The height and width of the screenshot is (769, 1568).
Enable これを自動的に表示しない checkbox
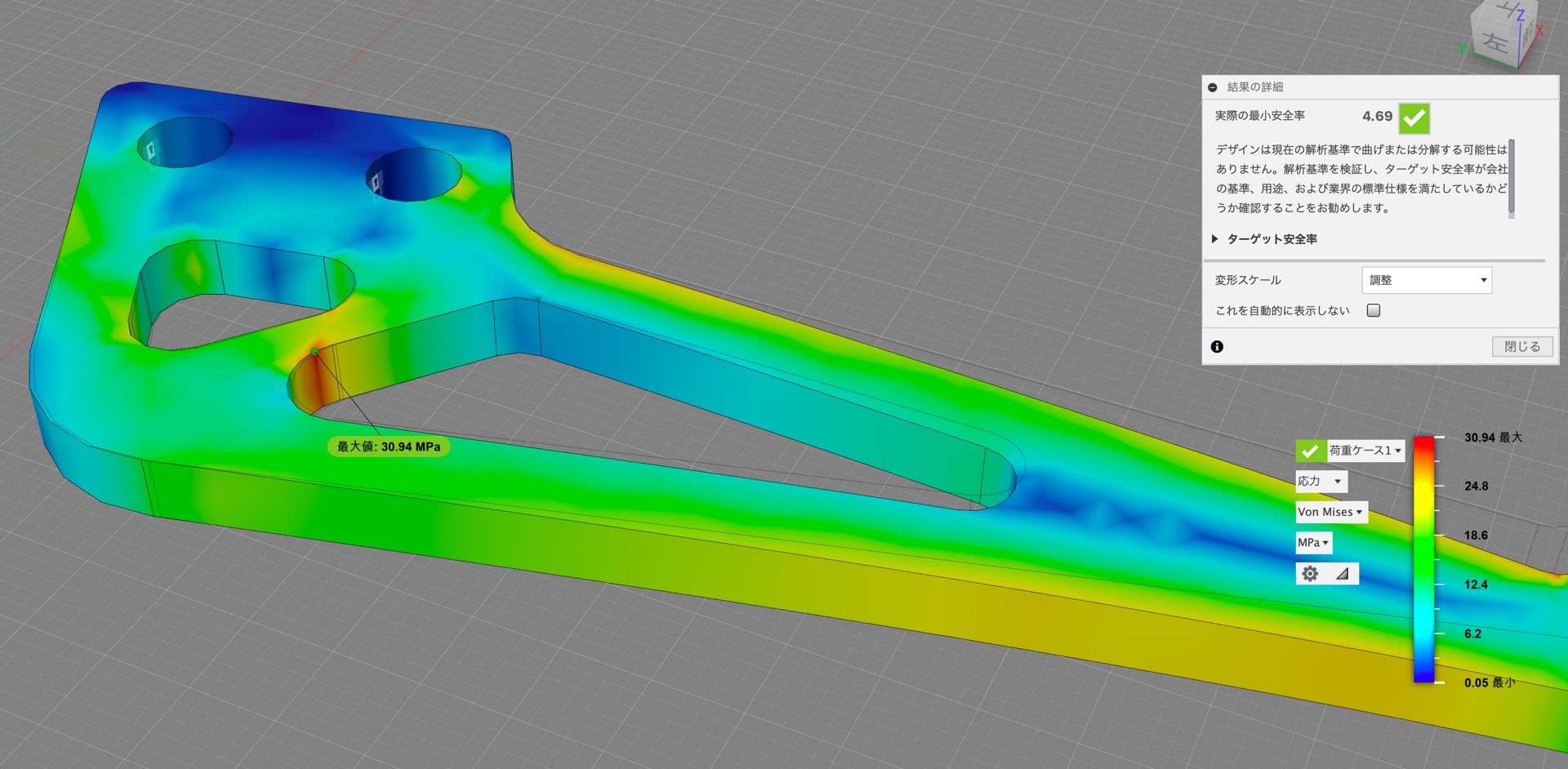point(1374,310)
